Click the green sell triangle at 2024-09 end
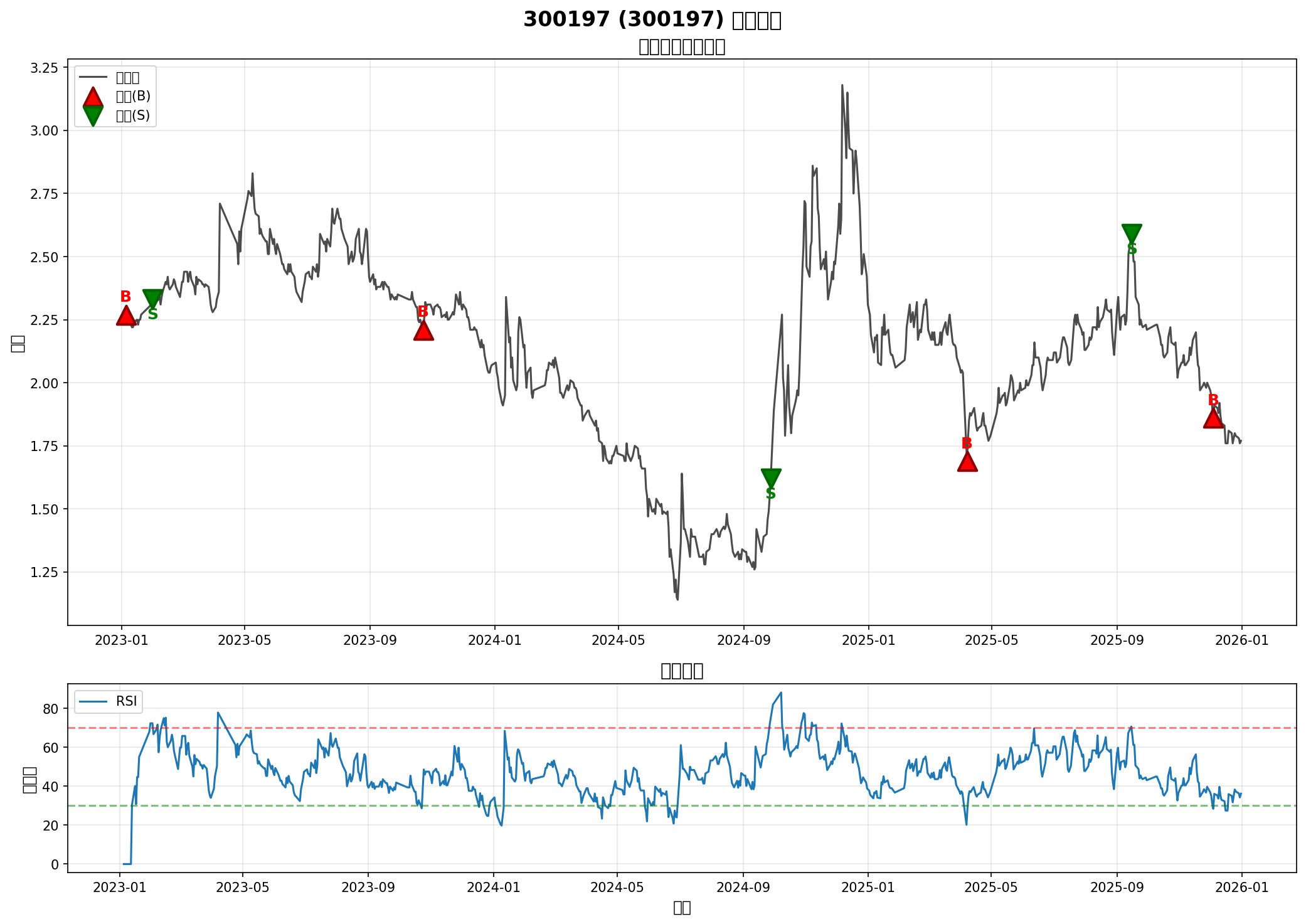This screenshot has width=1306, height=924. point(771,477)
